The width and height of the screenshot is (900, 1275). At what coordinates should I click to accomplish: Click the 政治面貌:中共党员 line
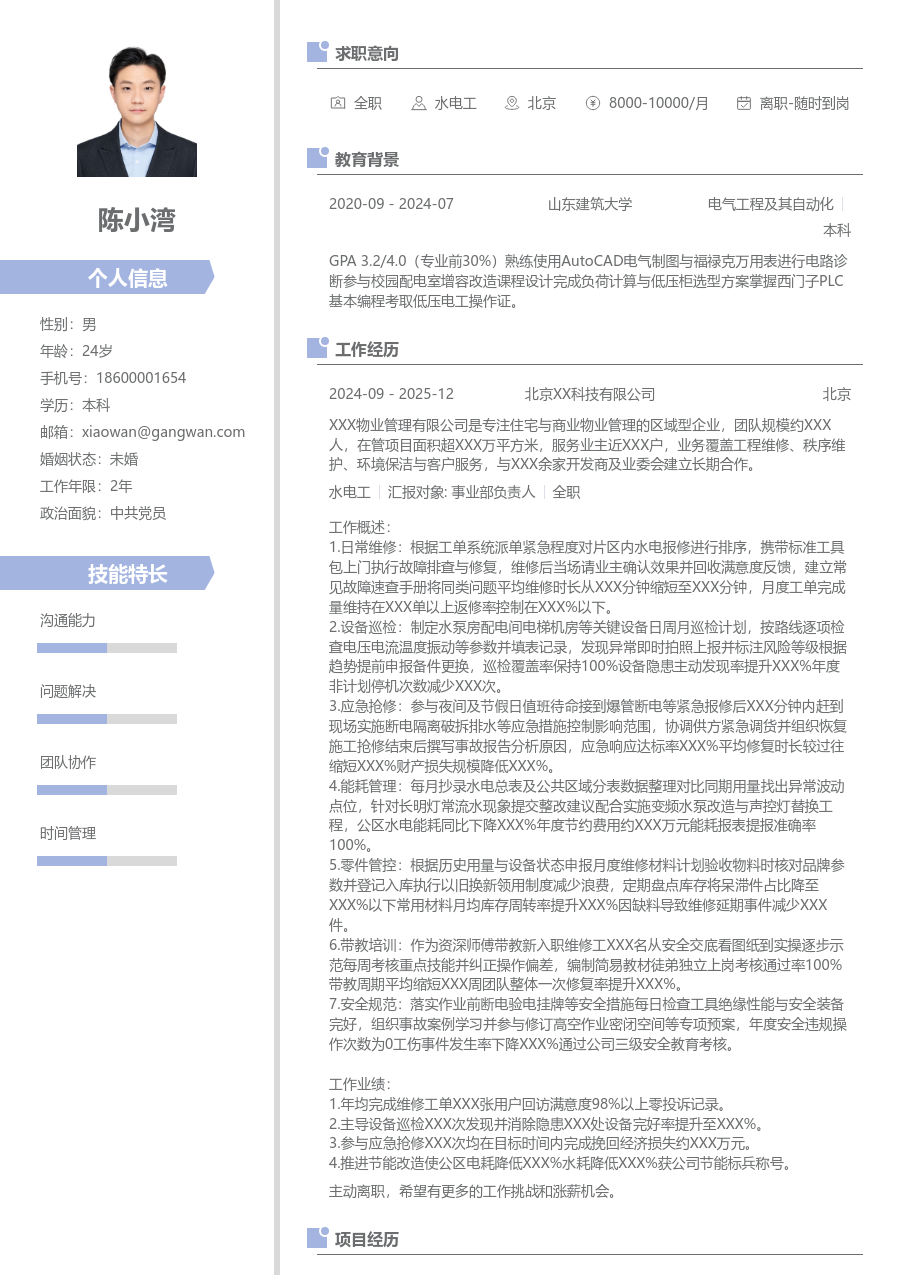(x=103, y=513)
